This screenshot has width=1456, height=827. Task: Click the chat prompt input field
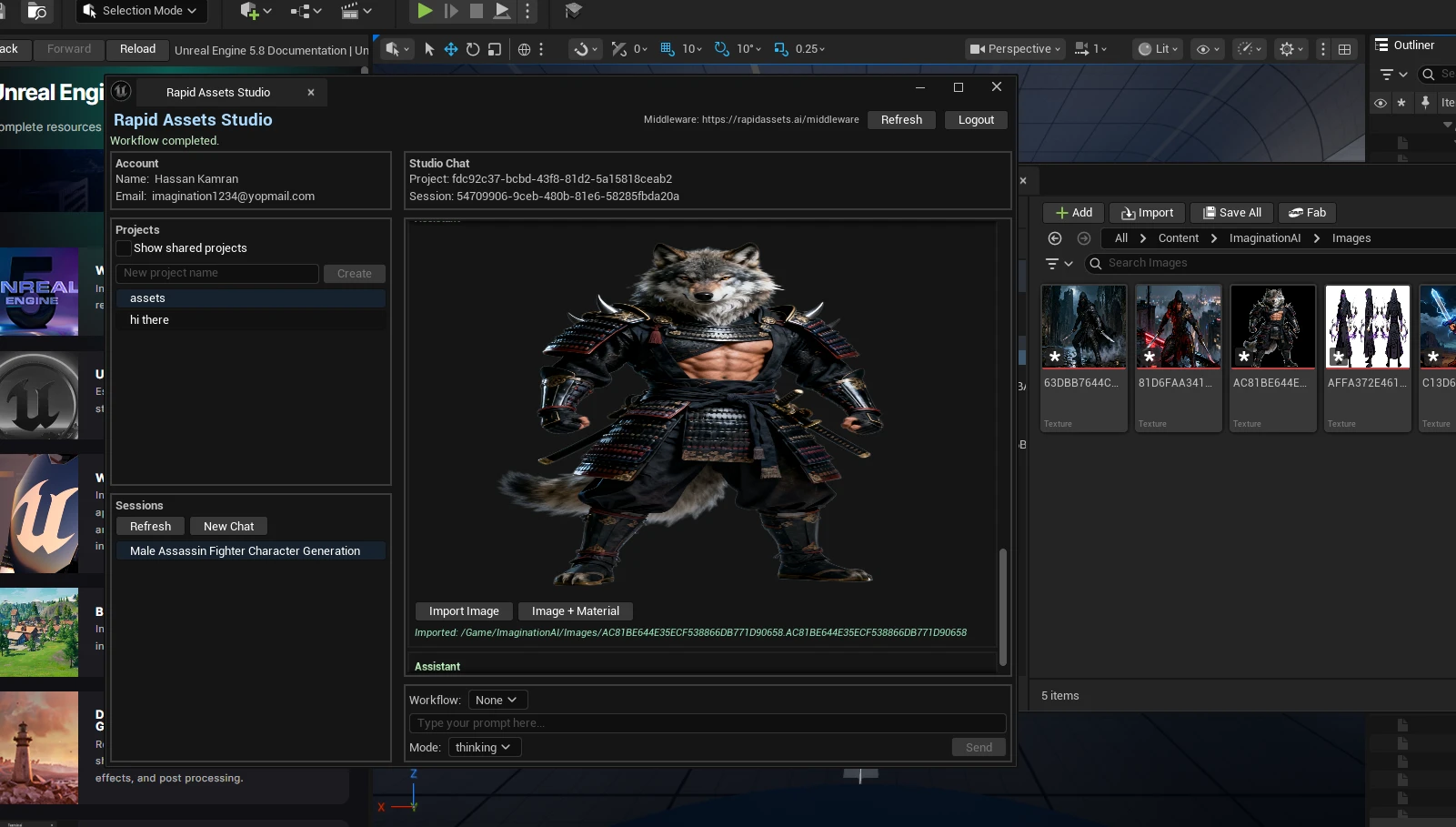pyautogui.click(x=708, y=723)
